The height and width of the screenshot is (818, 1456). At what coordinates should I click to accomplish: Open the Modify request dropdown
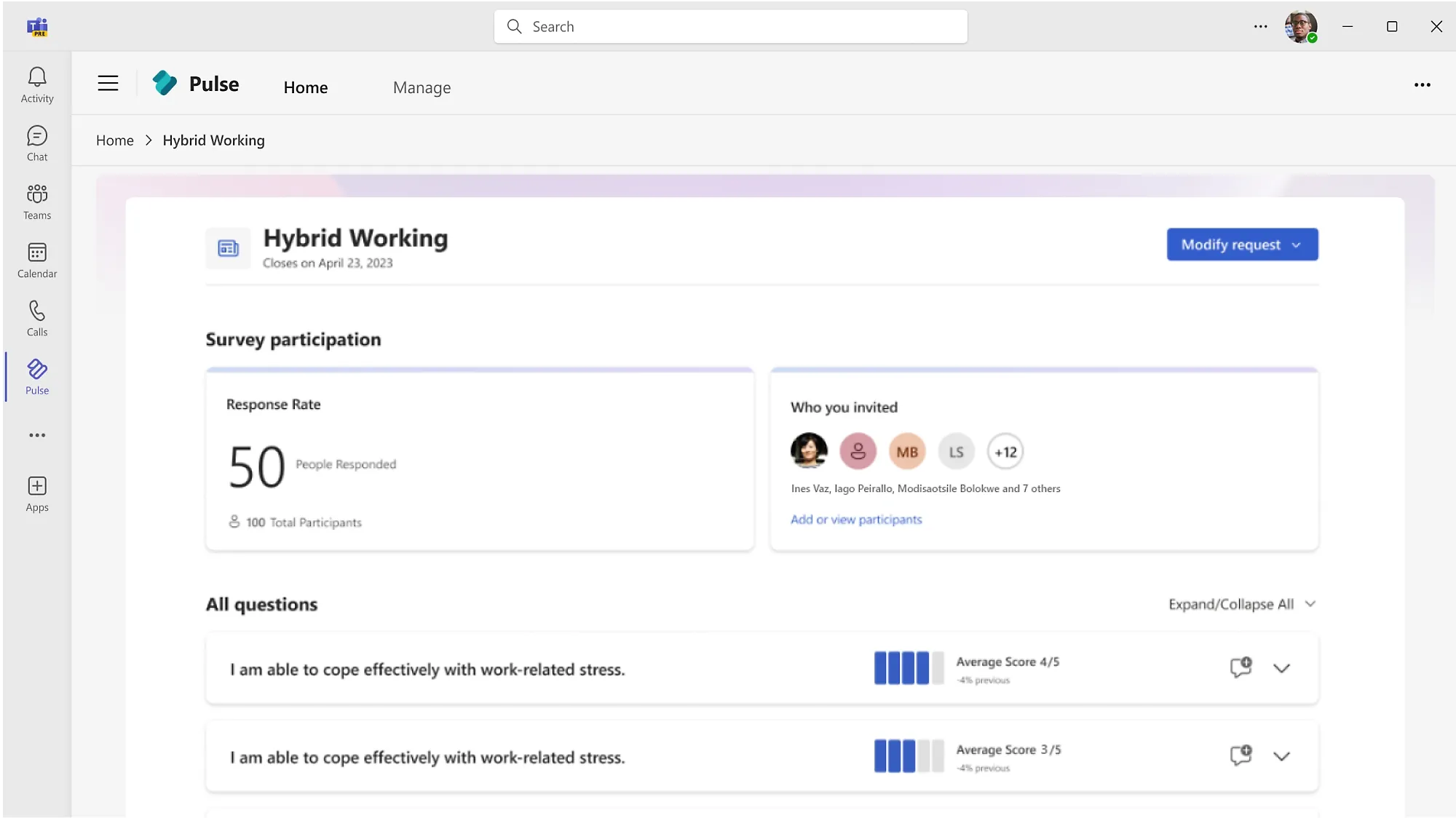point(1242,245)
